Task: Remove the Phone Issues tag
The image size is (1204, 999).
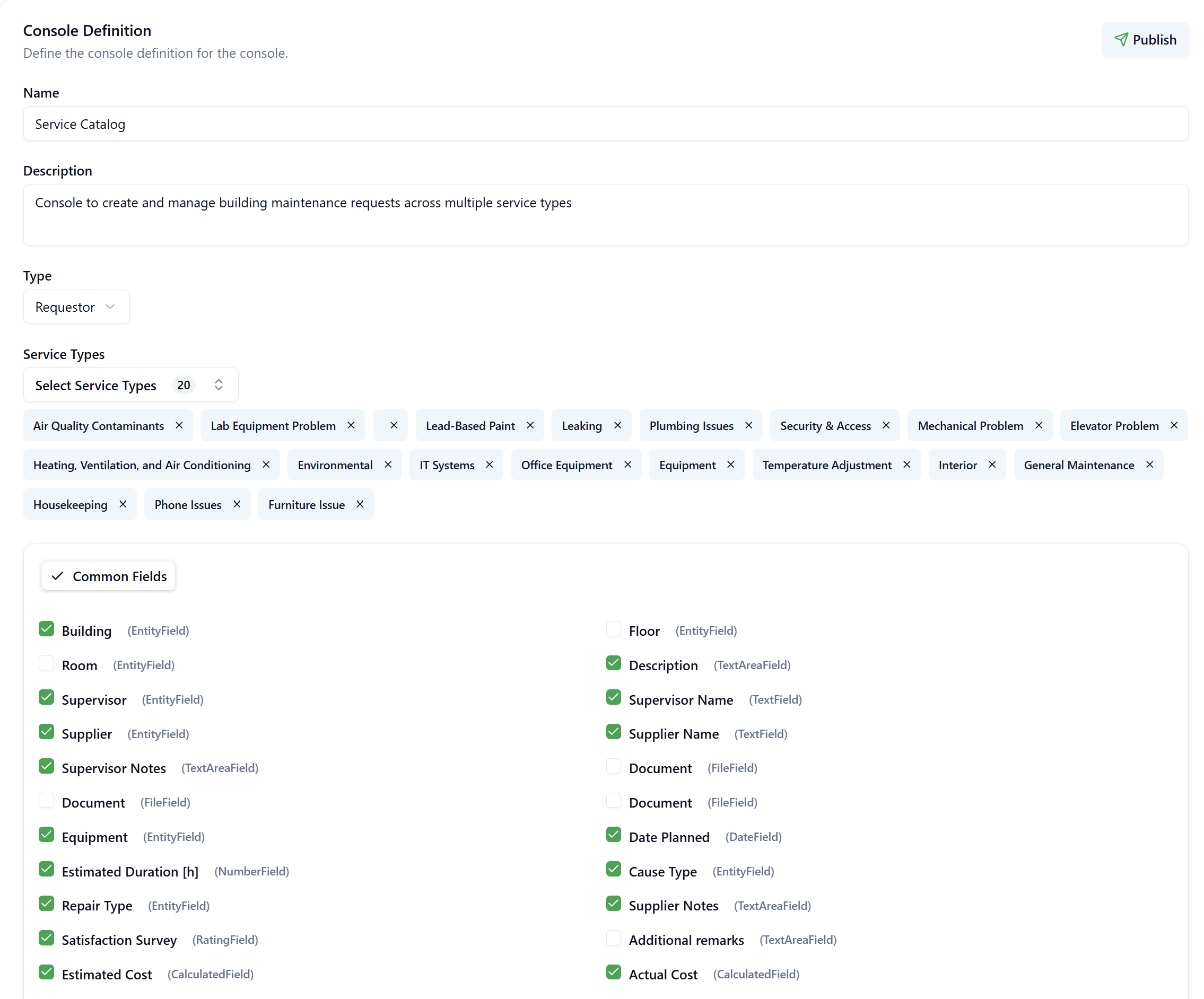Action: point(237,504)
